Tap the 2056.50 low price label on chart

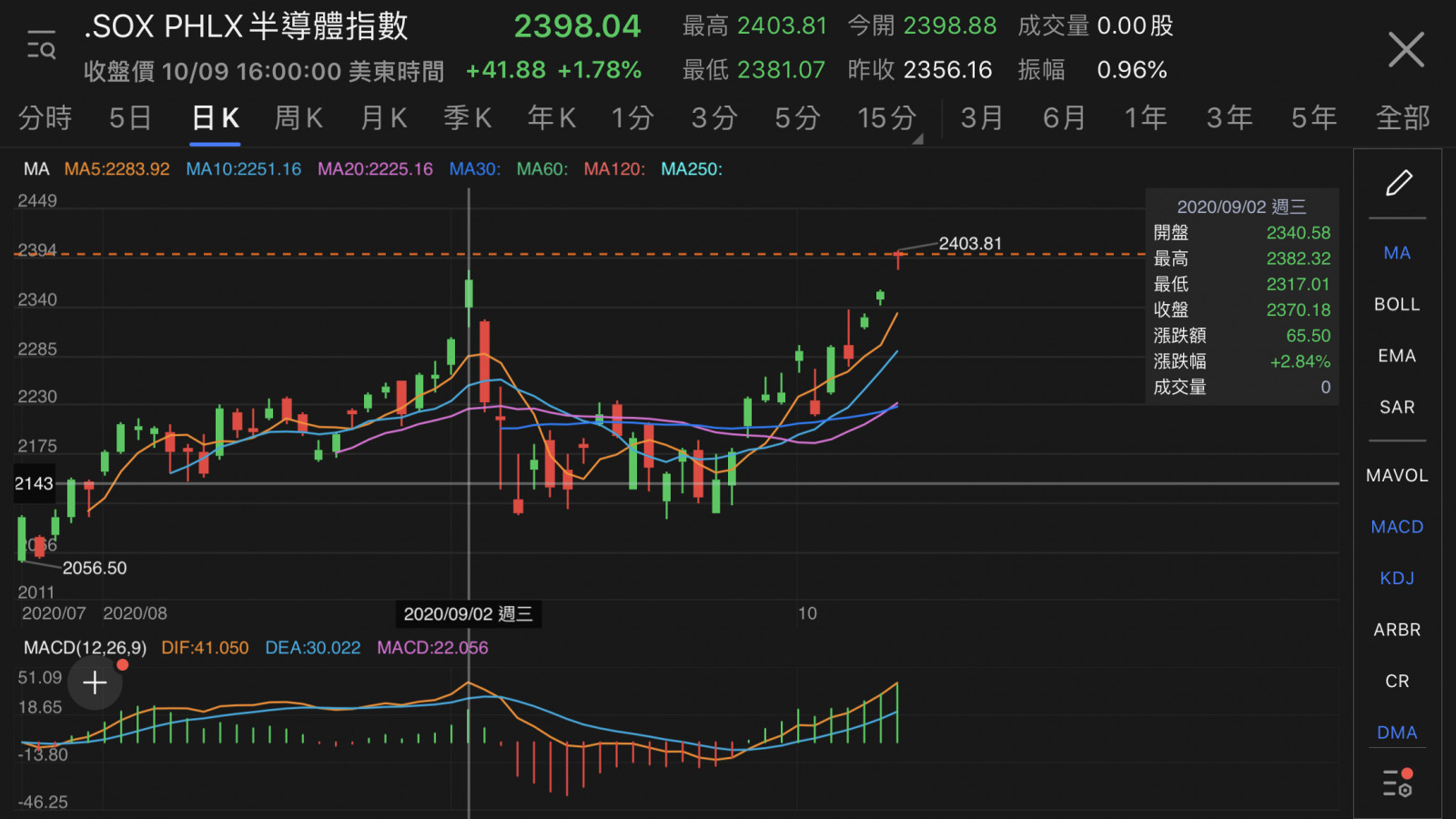(x=95, y=568)
